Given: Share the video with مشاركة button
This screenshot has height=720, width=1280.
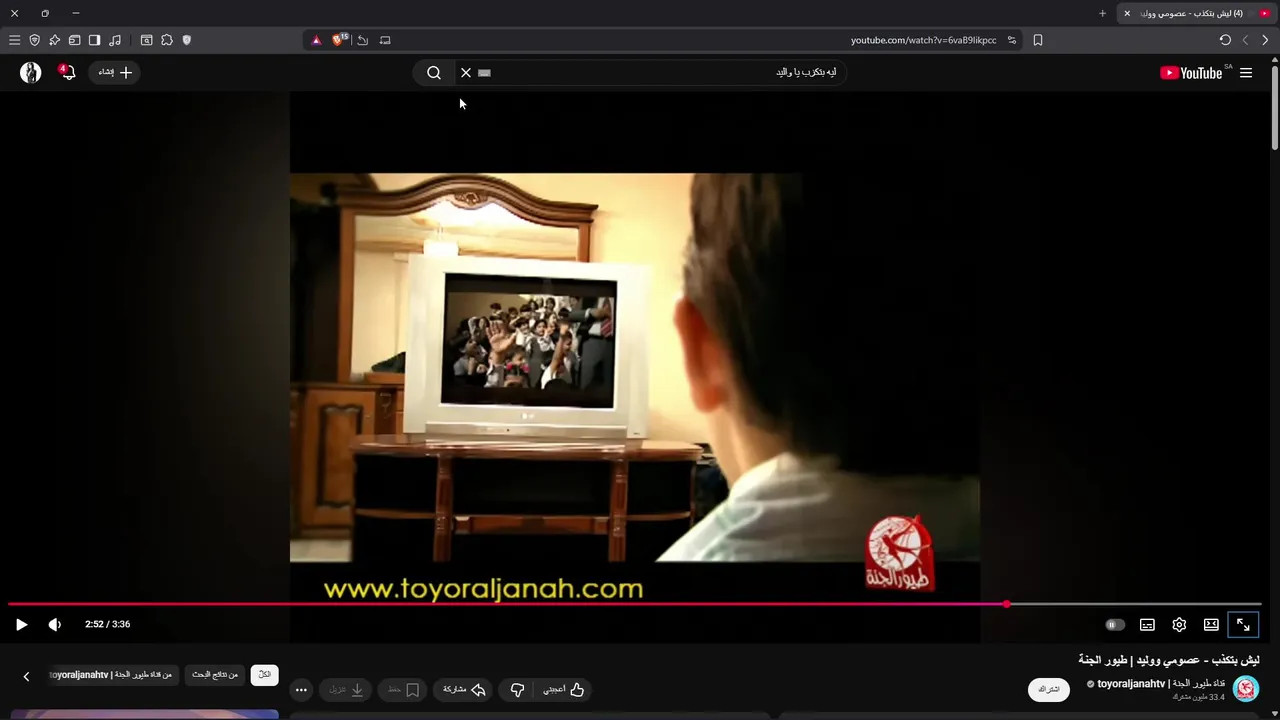Looking at the screenshot, I should [x=465, y=690].
